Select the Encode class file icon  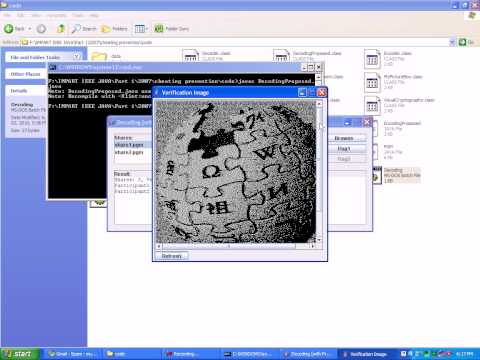[372, 59]
